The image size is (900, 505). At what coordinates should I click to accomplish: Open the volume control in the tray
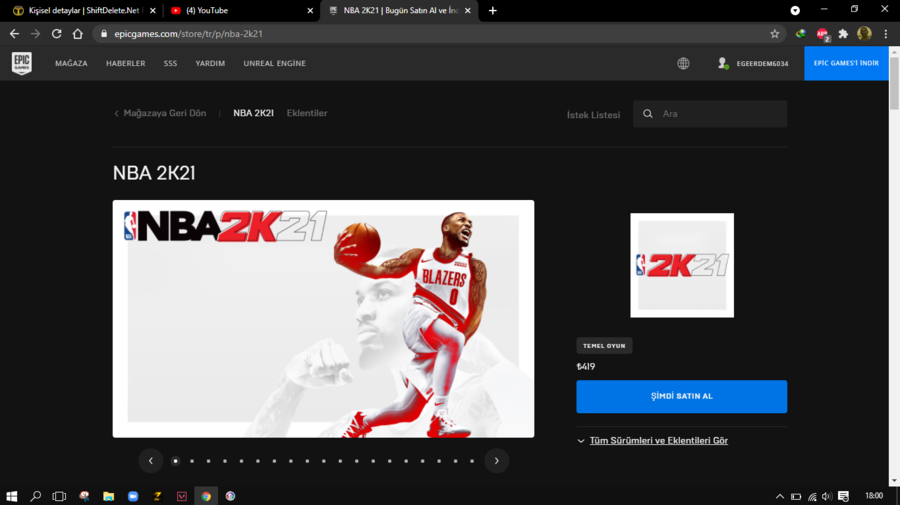(x=827, y=496)
